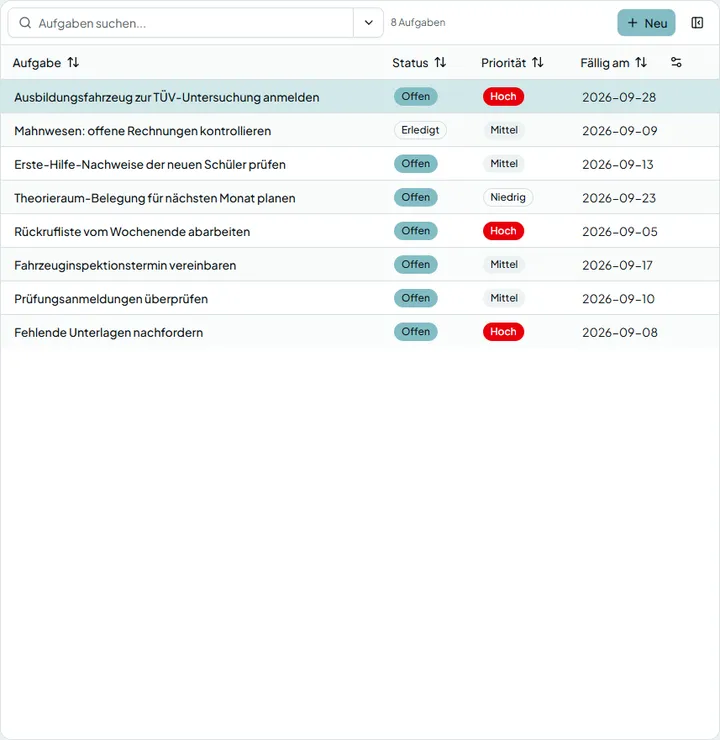Open the search filter dropdown chevron

368,23
